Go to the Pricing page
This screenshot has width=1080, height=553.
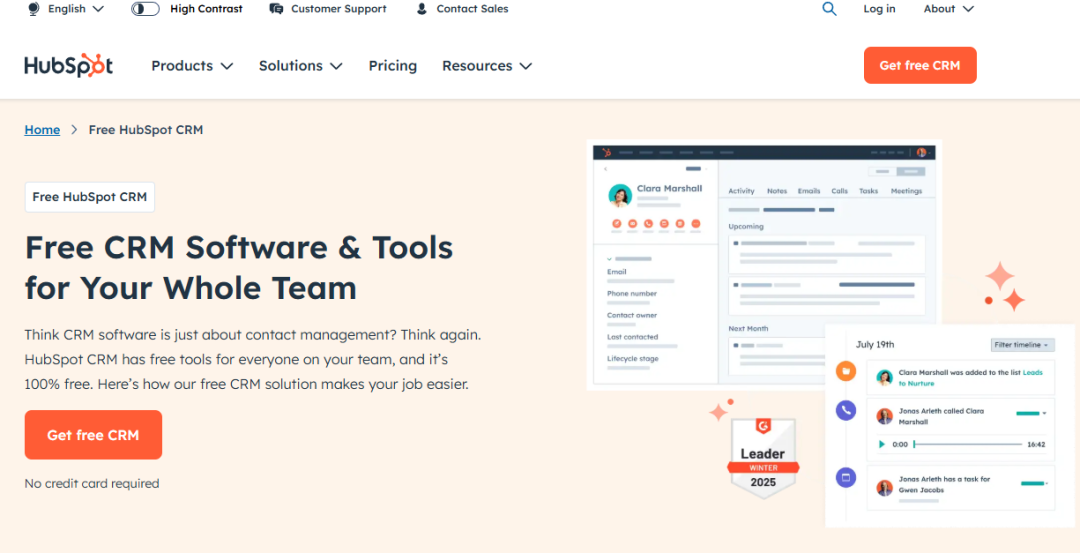[392, 66]
